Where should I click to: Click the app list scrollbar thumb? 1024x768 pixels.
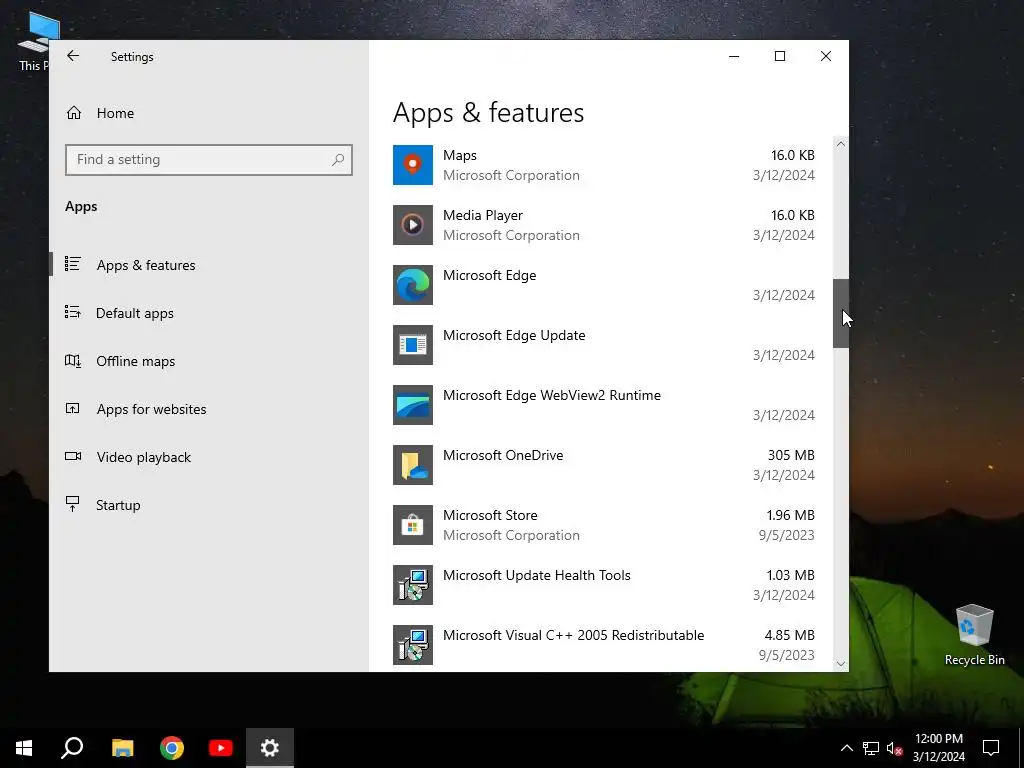coord(840,313)
